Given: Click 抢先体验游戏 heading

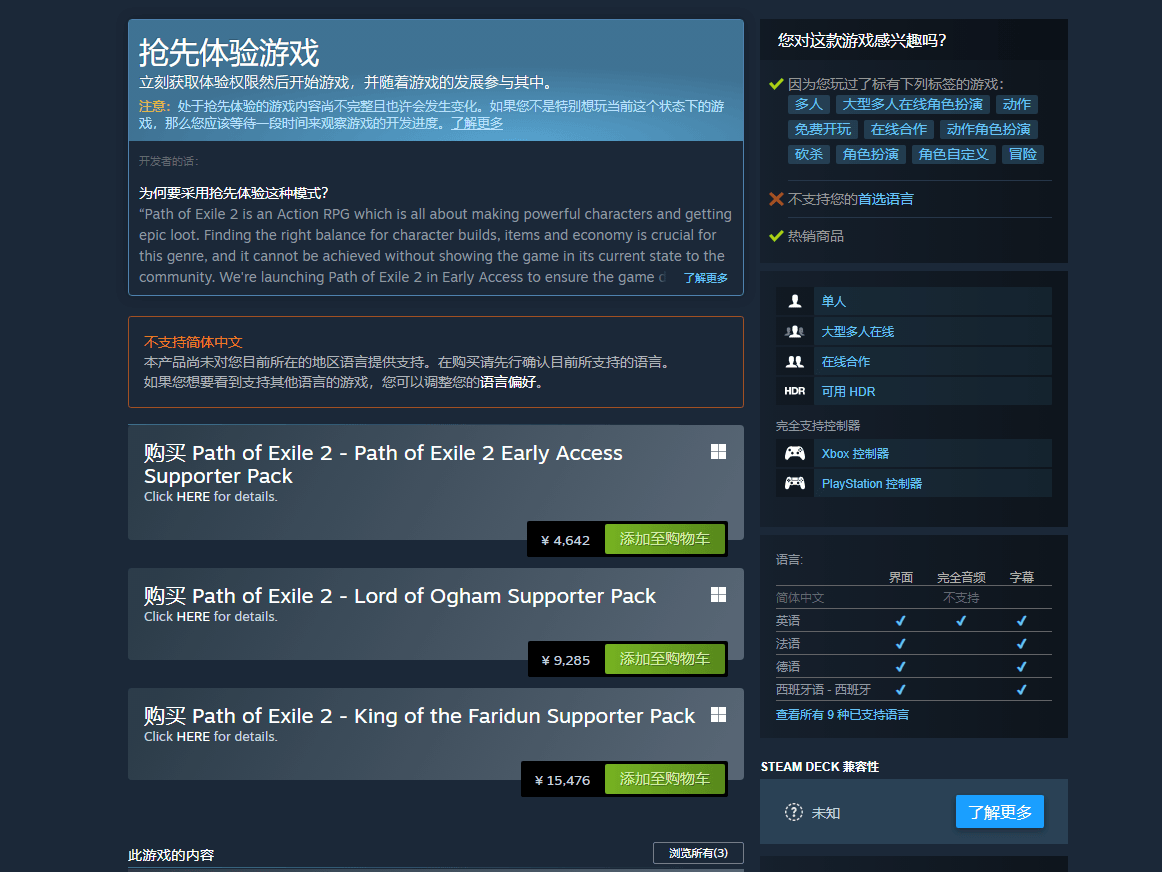Looking at the screenshot, I should [x=229, y=53].
